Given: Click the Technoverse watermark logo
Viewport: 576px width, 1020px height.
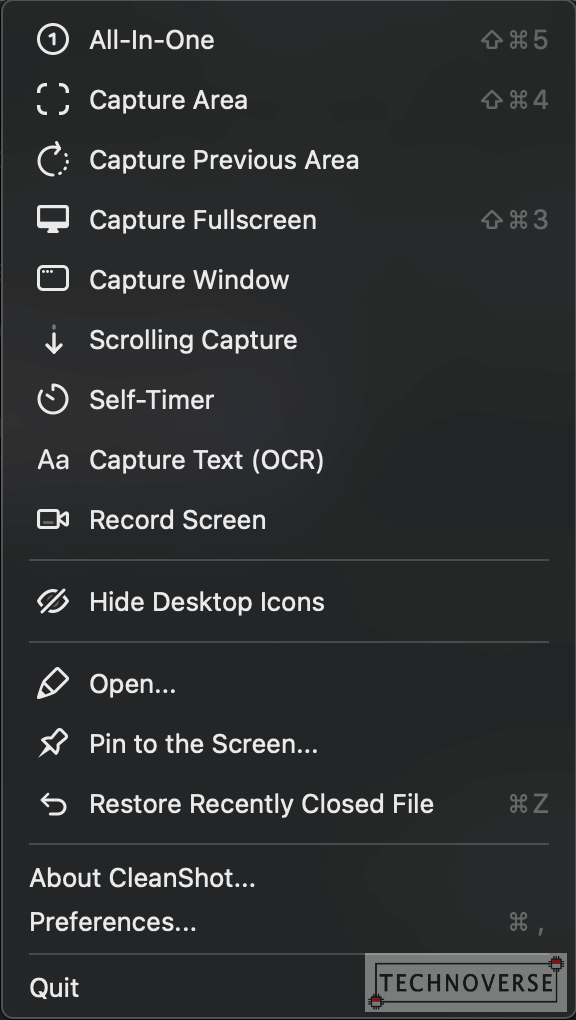Looking at the screenshot, I should (466, 982).
